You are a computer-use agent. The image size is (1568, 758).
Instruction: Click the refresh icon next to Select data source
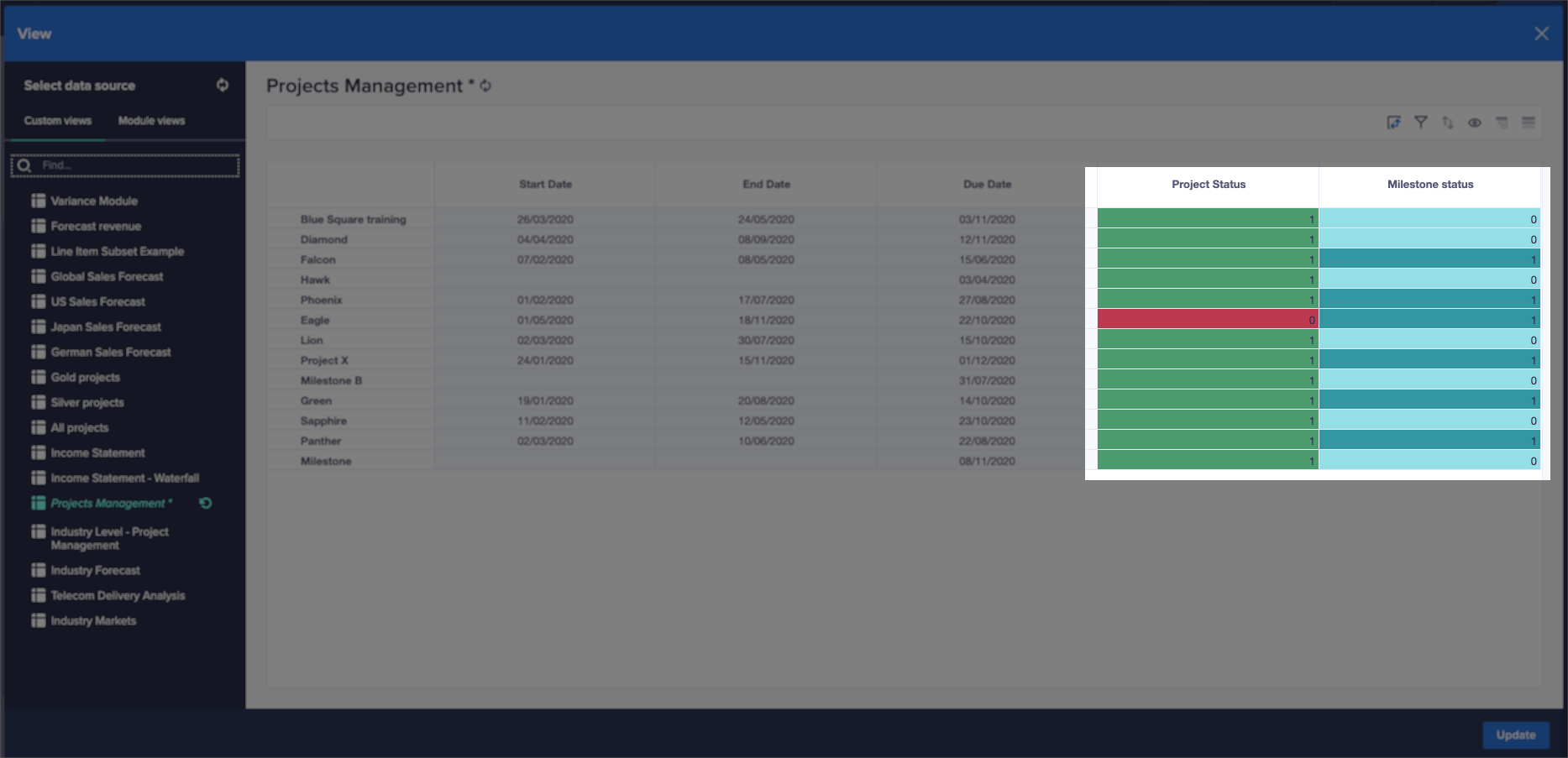pos(222,85)
